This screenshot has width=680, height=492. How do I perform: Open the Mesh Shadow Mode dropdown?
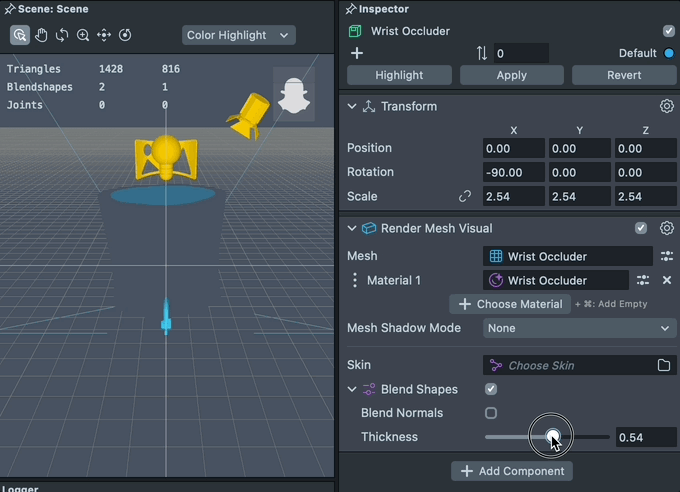pos(580,328)
